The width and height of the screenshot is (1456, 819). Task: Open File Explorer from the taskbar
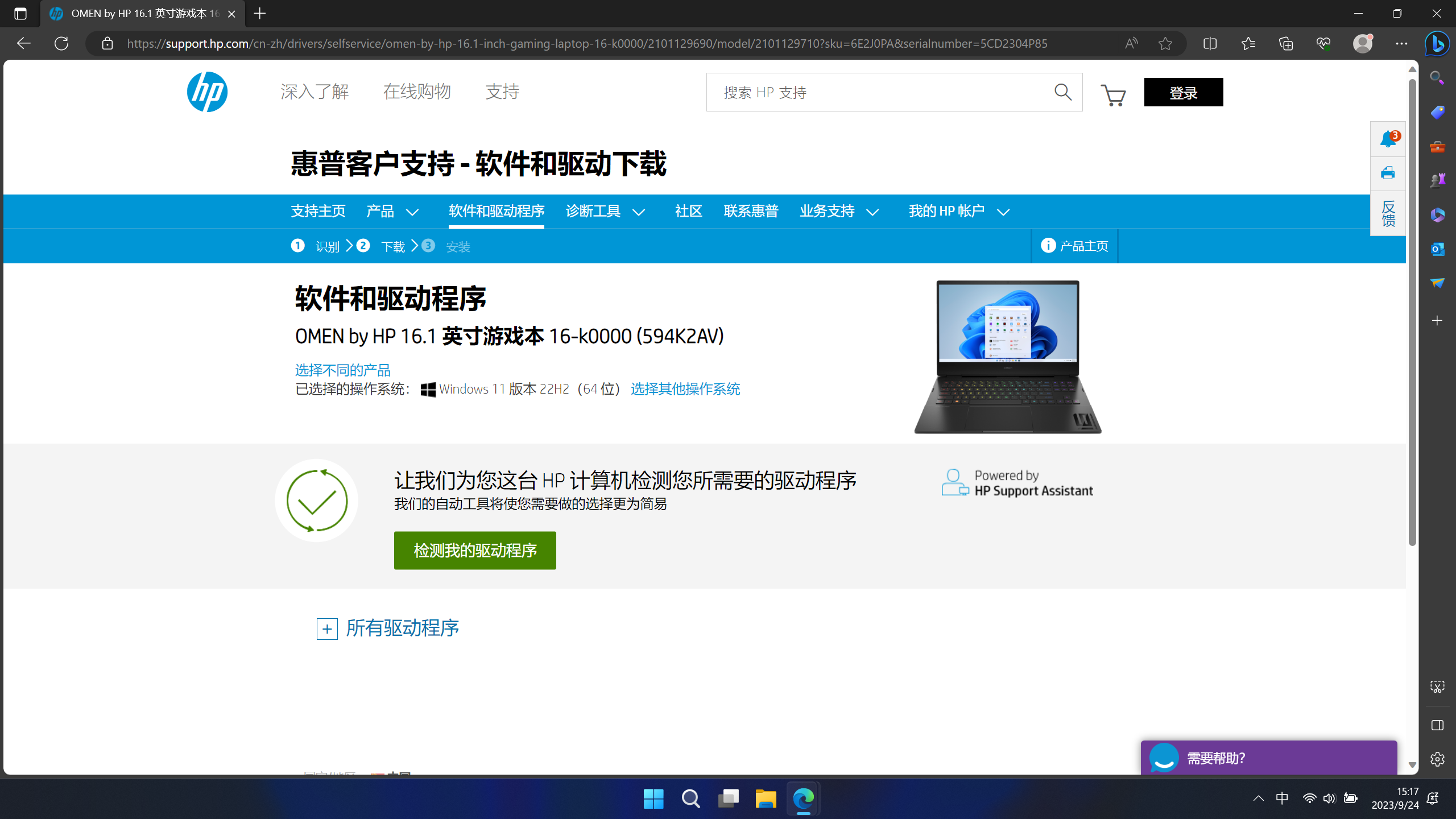pyautogui.click(x=766, y=799)
